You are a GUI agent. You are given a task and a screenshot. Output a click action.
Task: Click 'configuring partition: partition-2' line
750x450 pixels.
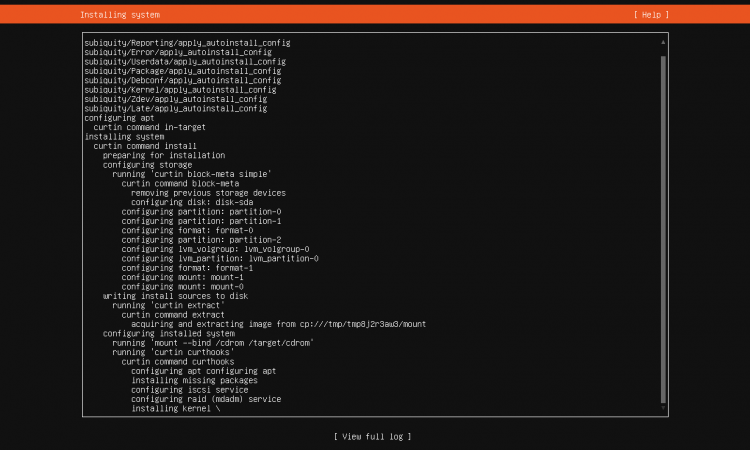[x=201, y=240]
